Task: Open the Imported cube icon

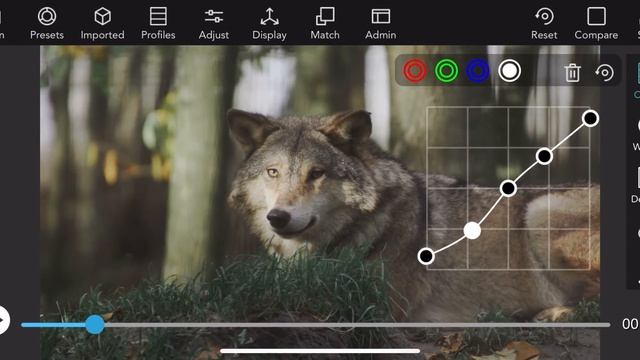Action: point(102,23)
